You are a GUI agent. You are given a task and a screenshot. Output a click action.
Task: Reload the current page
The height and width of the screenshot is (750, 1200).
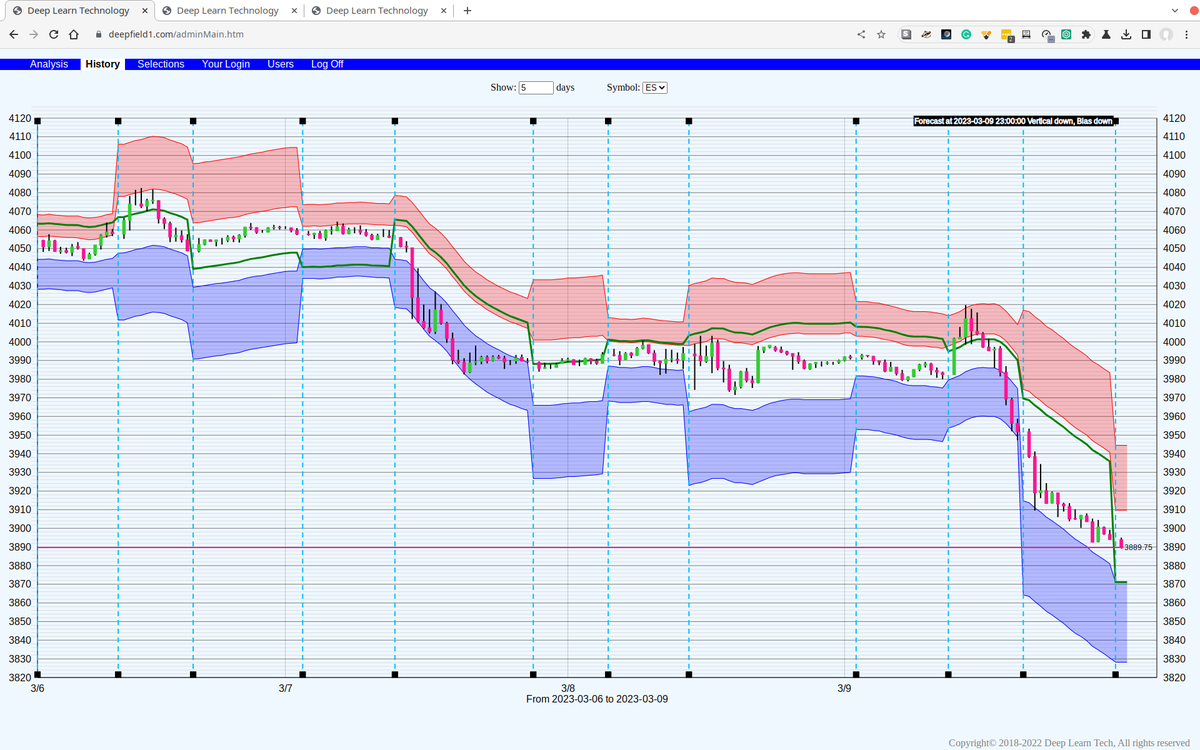tap(54, 34)
